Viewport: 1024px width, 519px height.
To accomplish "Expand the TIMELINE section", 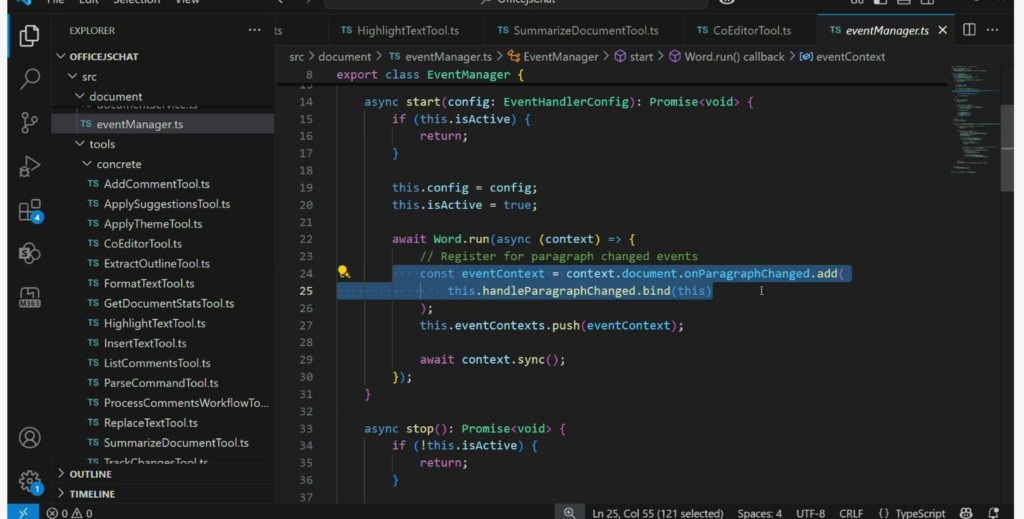I will tap(91, 494).
